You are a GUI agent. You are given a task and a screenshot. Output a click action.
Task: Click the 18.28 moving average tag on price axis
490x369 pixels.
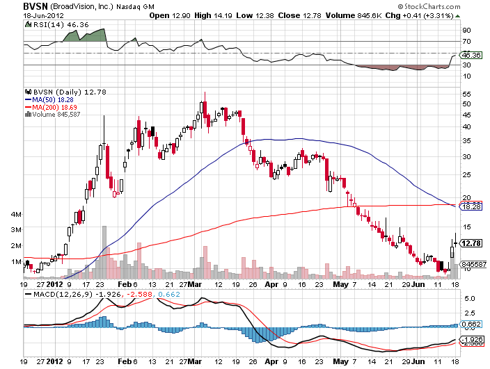click(471, 207)
